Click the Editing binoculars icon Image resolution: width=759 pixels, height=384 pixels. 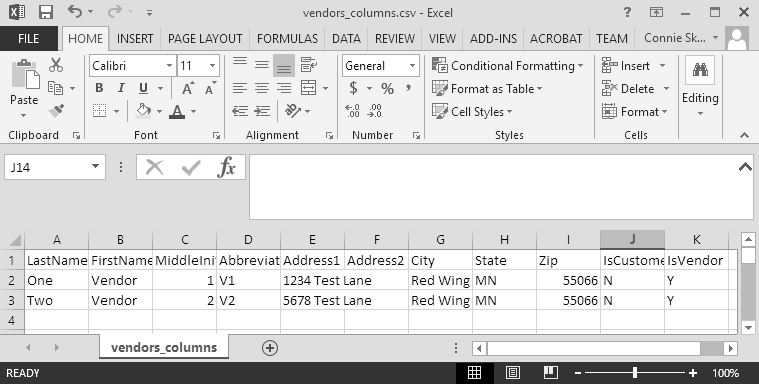[x=700, y=70]
